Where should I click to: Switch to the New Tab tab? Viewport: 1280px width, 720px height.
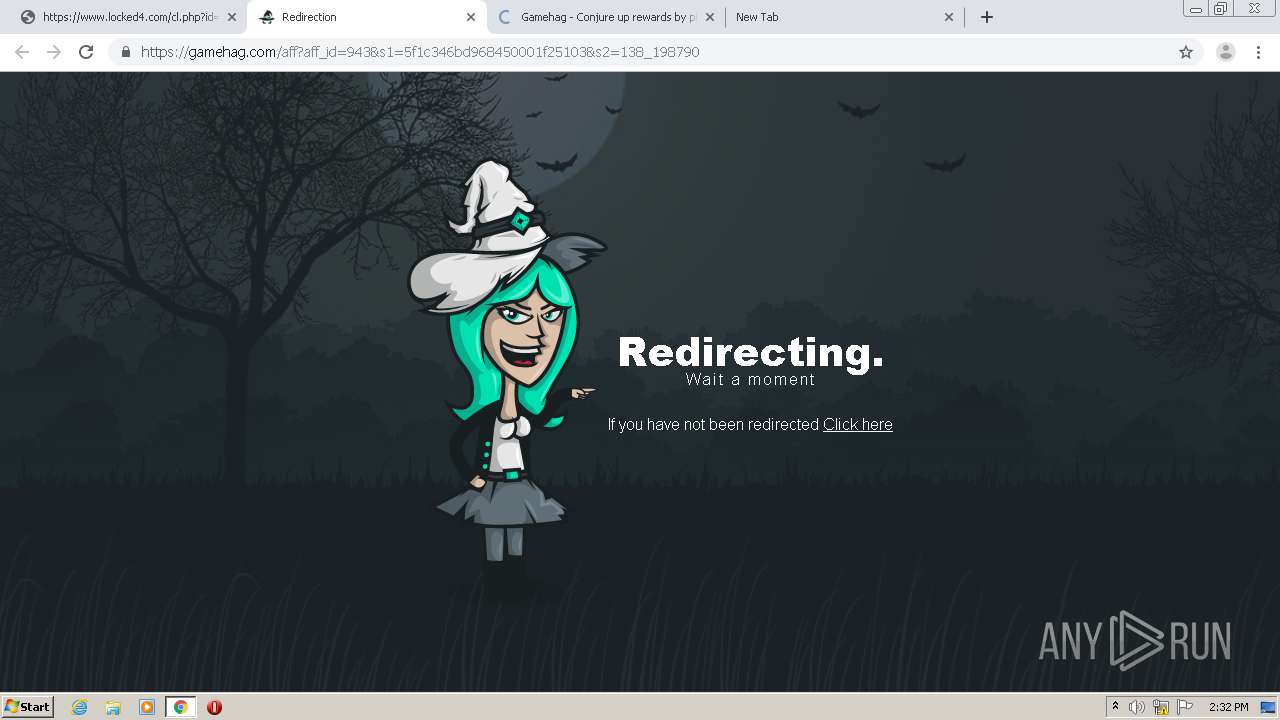point(843,17)
